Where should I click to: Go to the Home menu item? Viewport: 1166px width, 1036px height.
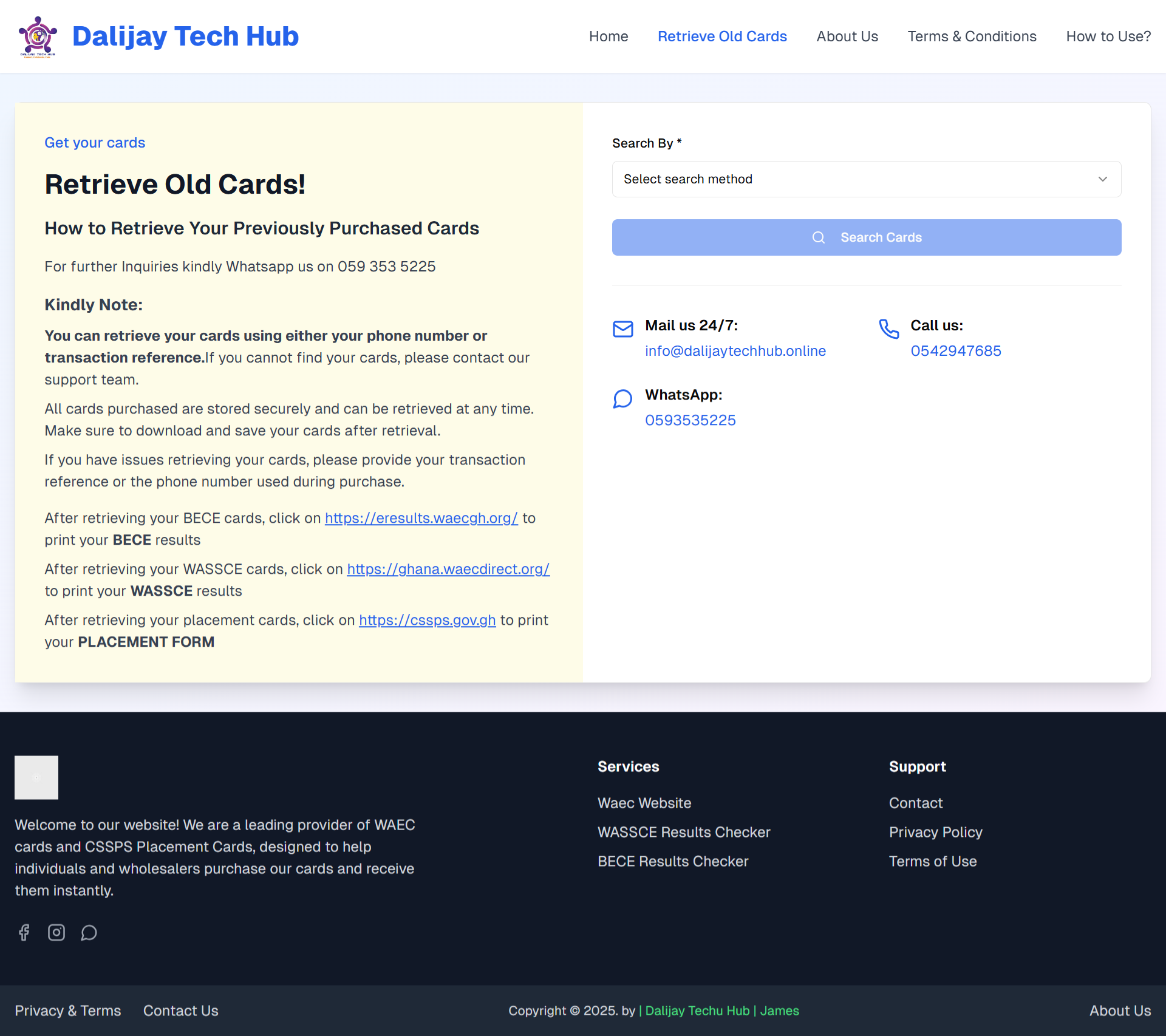[609, 36]
